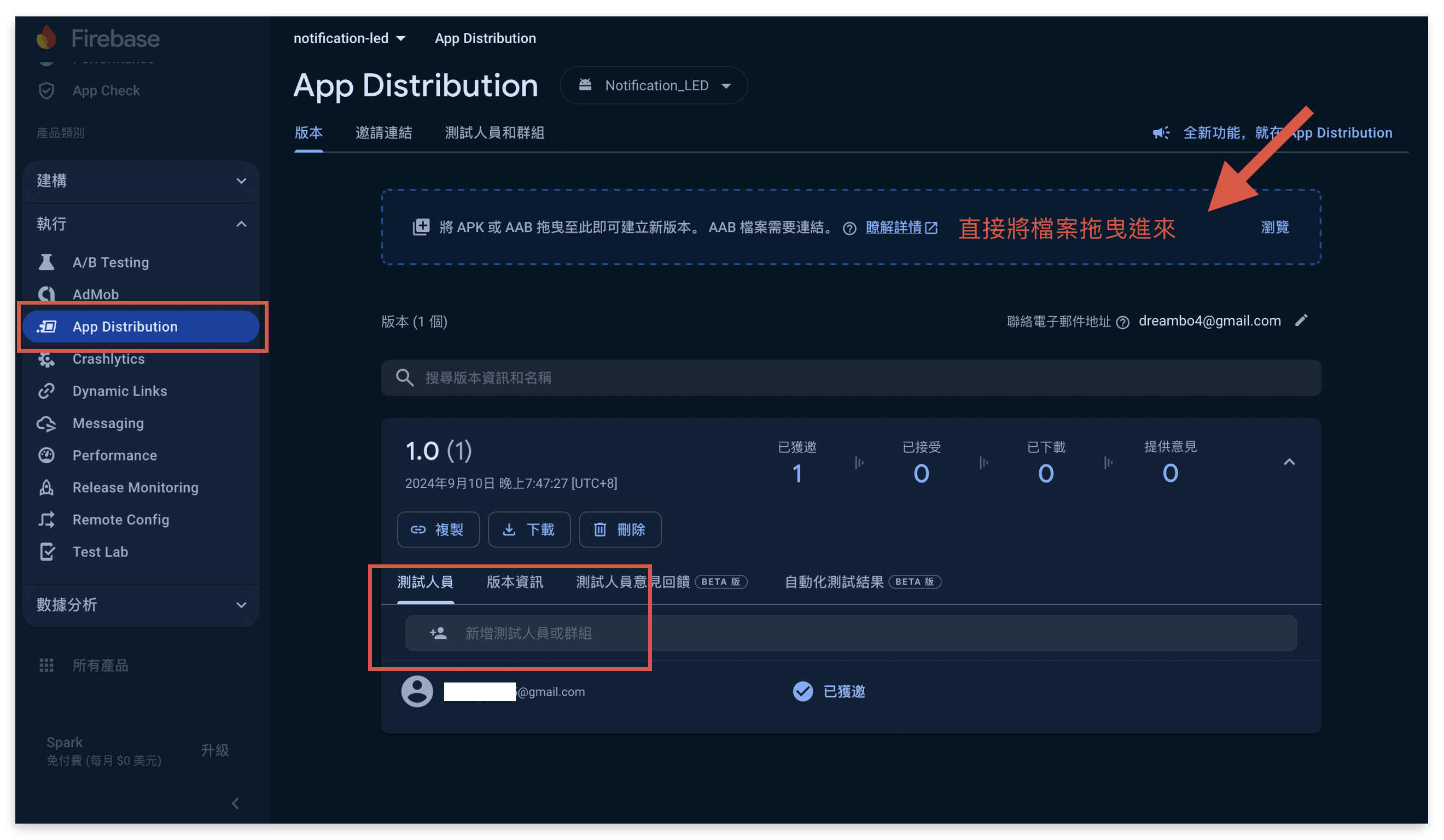The width and height of the screenshot is (1444, 840).
Task: Open Release Monitoring
Action: 135,487
